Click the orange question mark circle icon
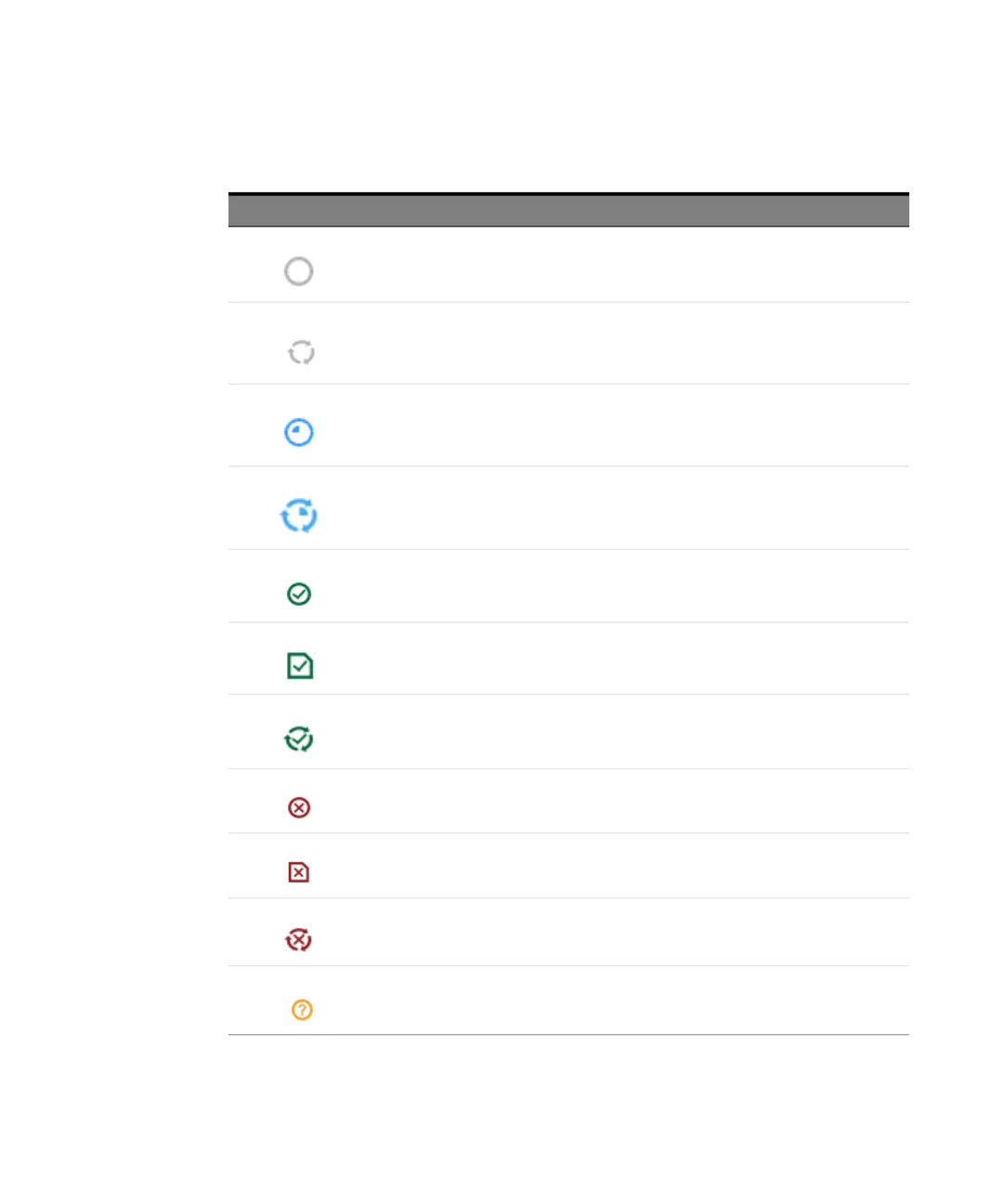1003x1204 pixels. (302, 1009)
